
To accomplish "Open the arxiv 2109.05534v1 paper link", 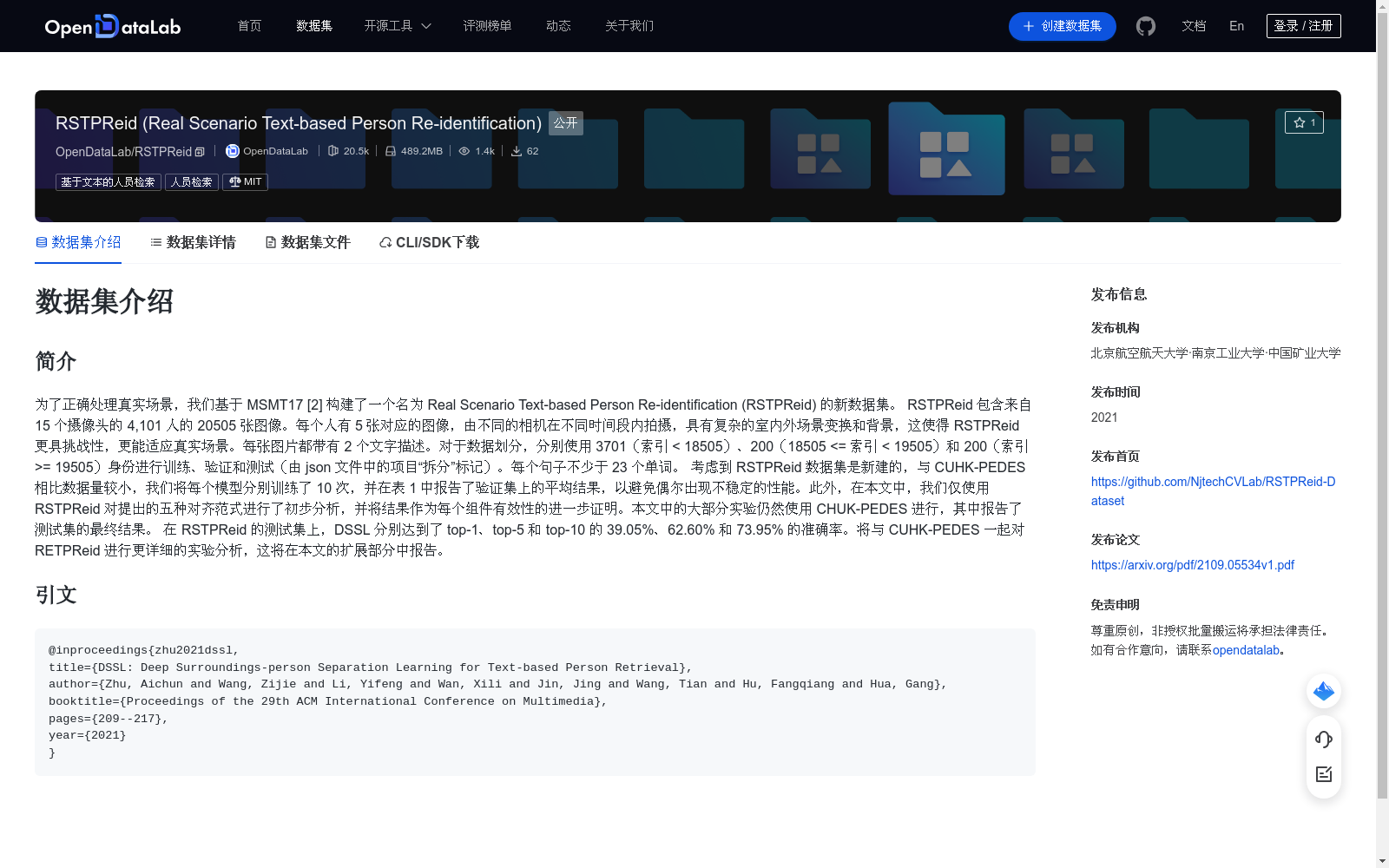I will (1192, 565).
